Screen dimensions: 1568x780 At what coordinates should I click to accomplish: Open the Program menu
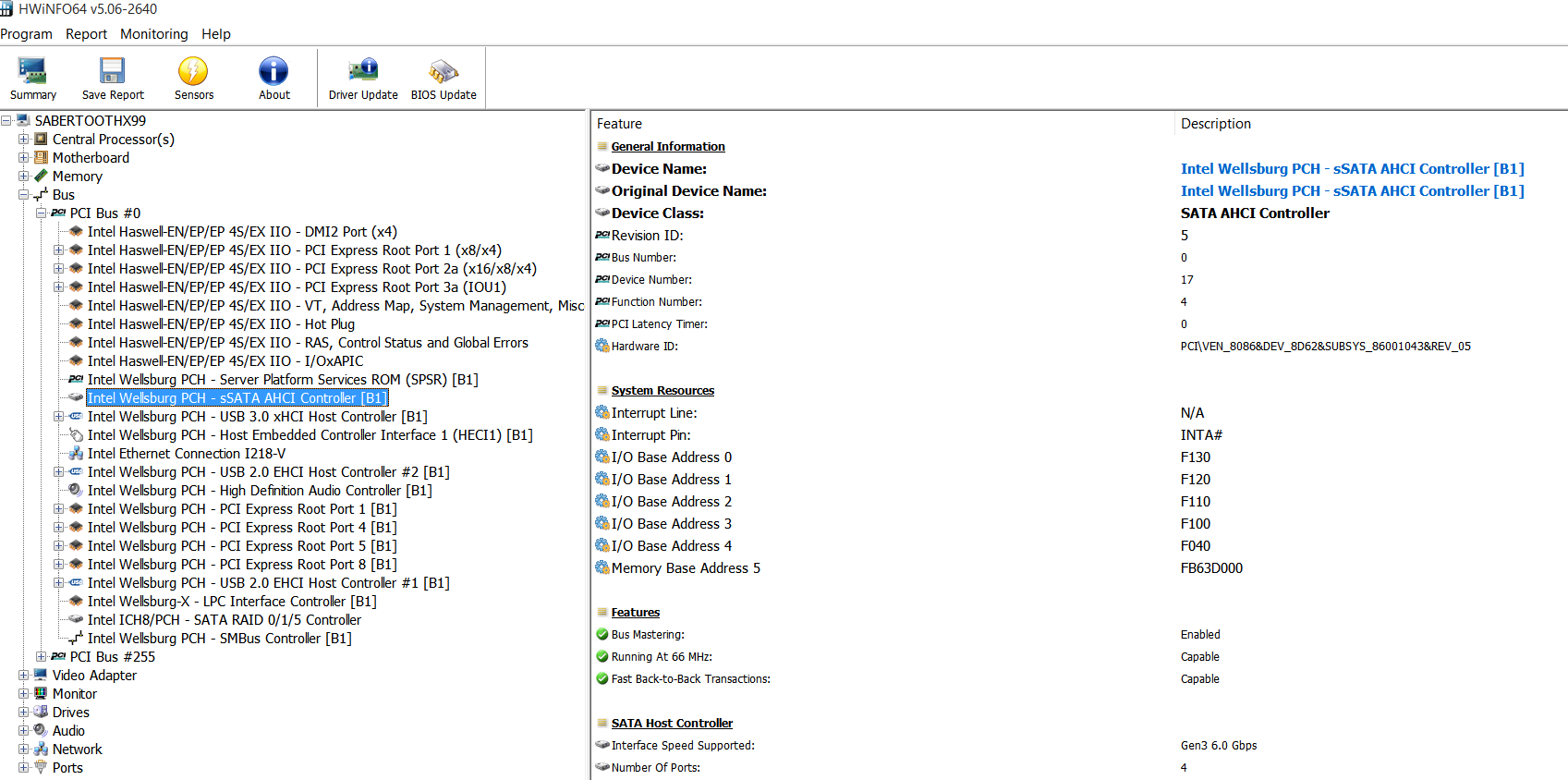[26, 34]
